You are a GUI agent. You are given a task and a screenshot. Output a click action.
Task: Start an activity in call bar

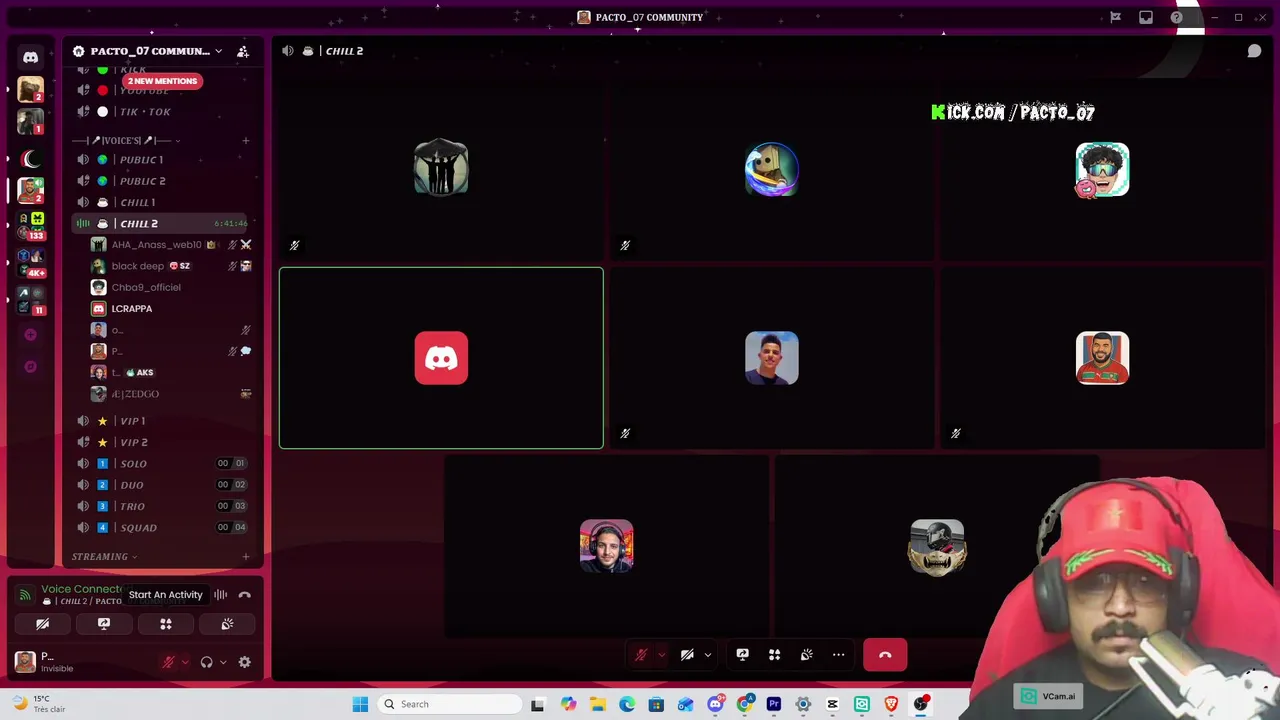[774, 655]
